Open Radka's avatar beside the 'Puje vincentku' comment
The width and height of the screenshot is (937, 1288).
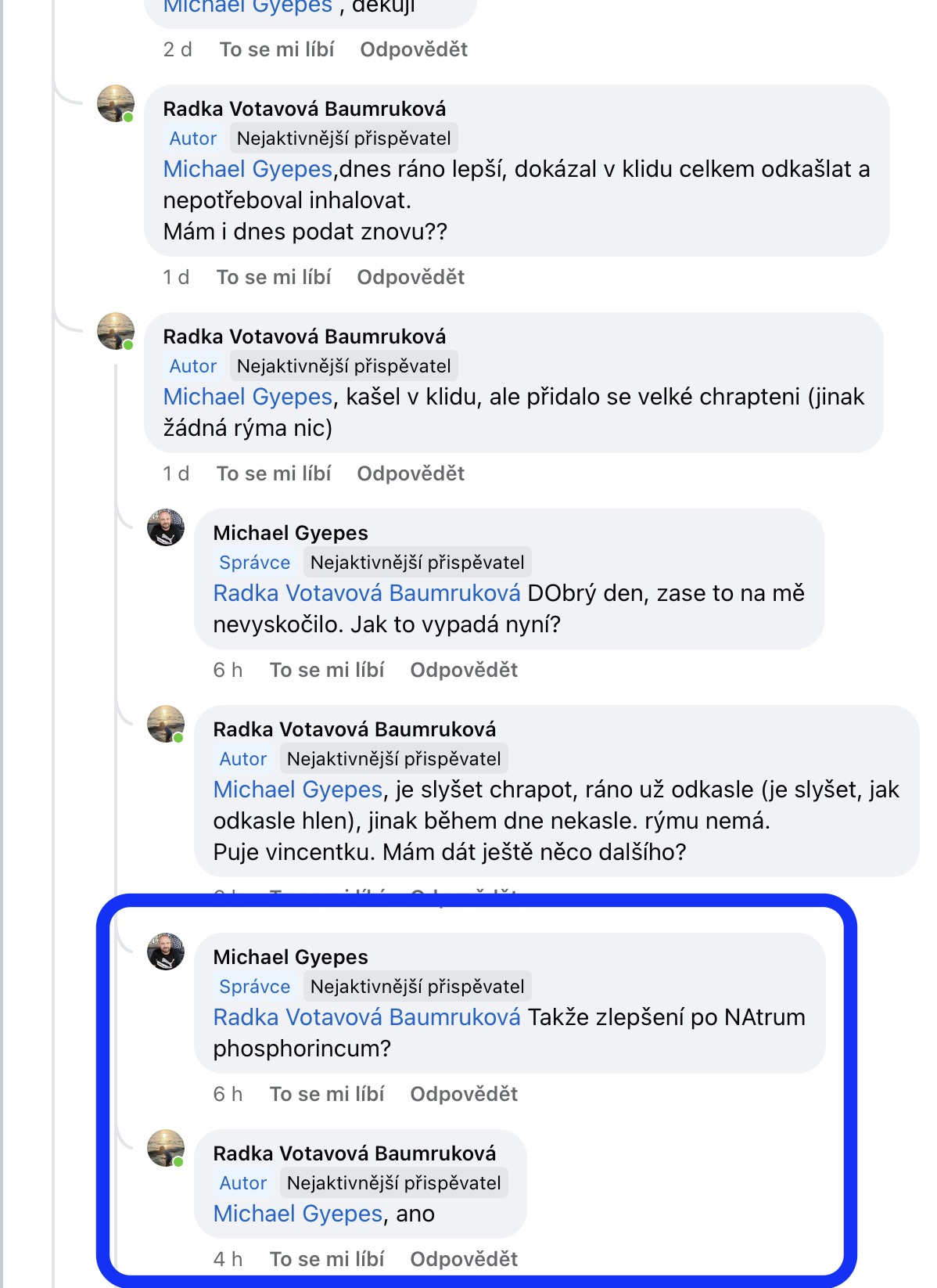point(166,724)
